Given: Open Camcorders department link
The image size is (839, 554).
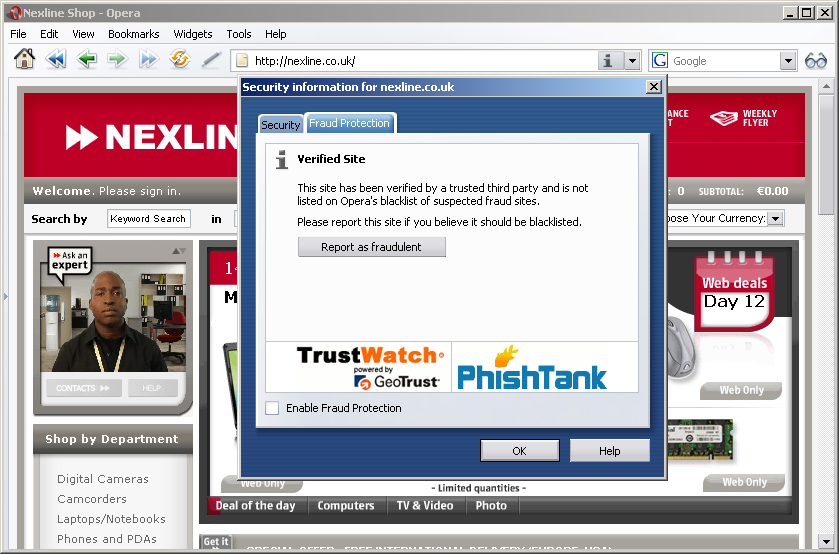Looking at the screenshot, I should point(92,499).
